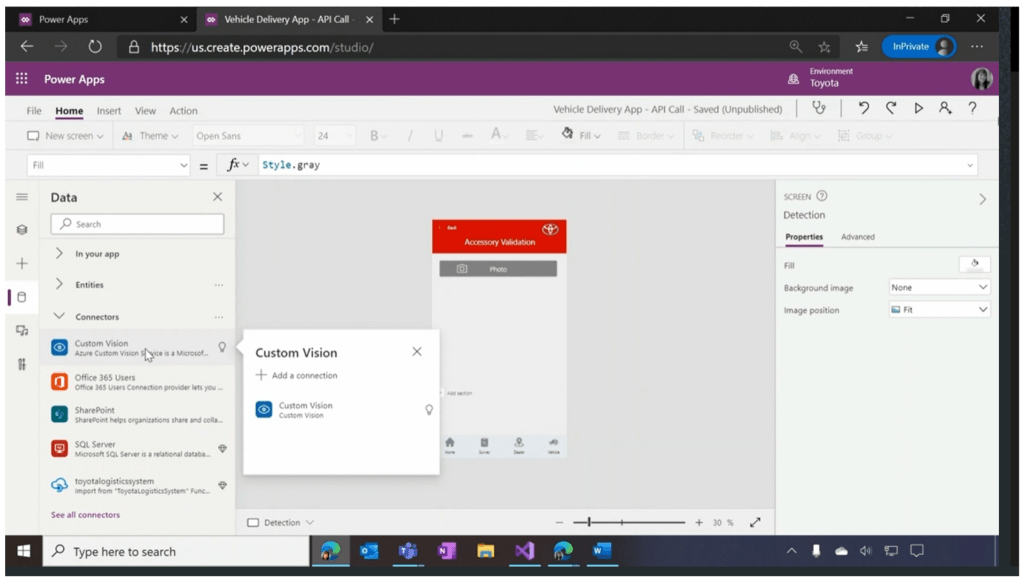Screen dimensions: 1023x580
Task: Open the Insert menu
Action: coord(109,111)
